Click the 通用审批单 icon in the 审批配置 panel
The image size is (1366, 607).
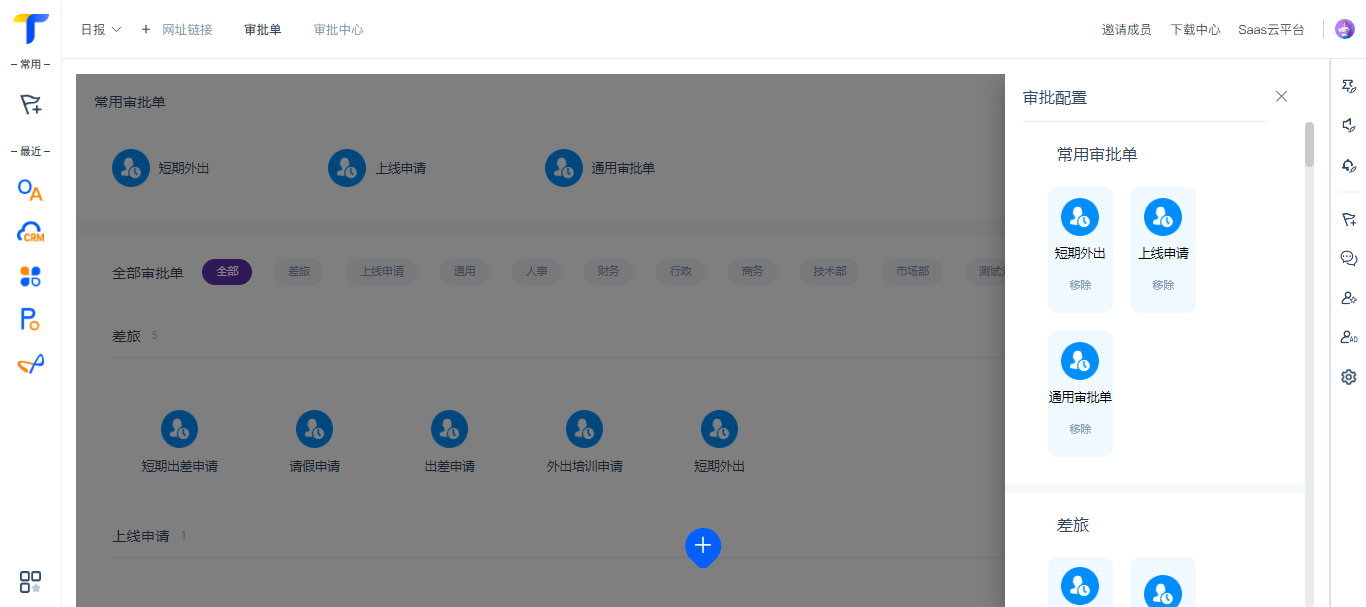[1080, 361]
